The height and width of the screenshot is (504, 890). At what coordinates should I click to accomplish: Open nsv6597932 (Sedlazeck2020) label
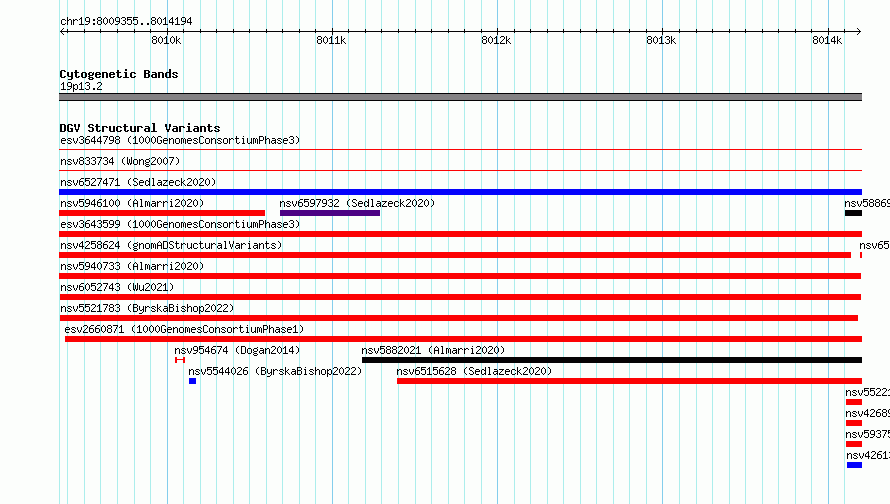coord(357,203)
